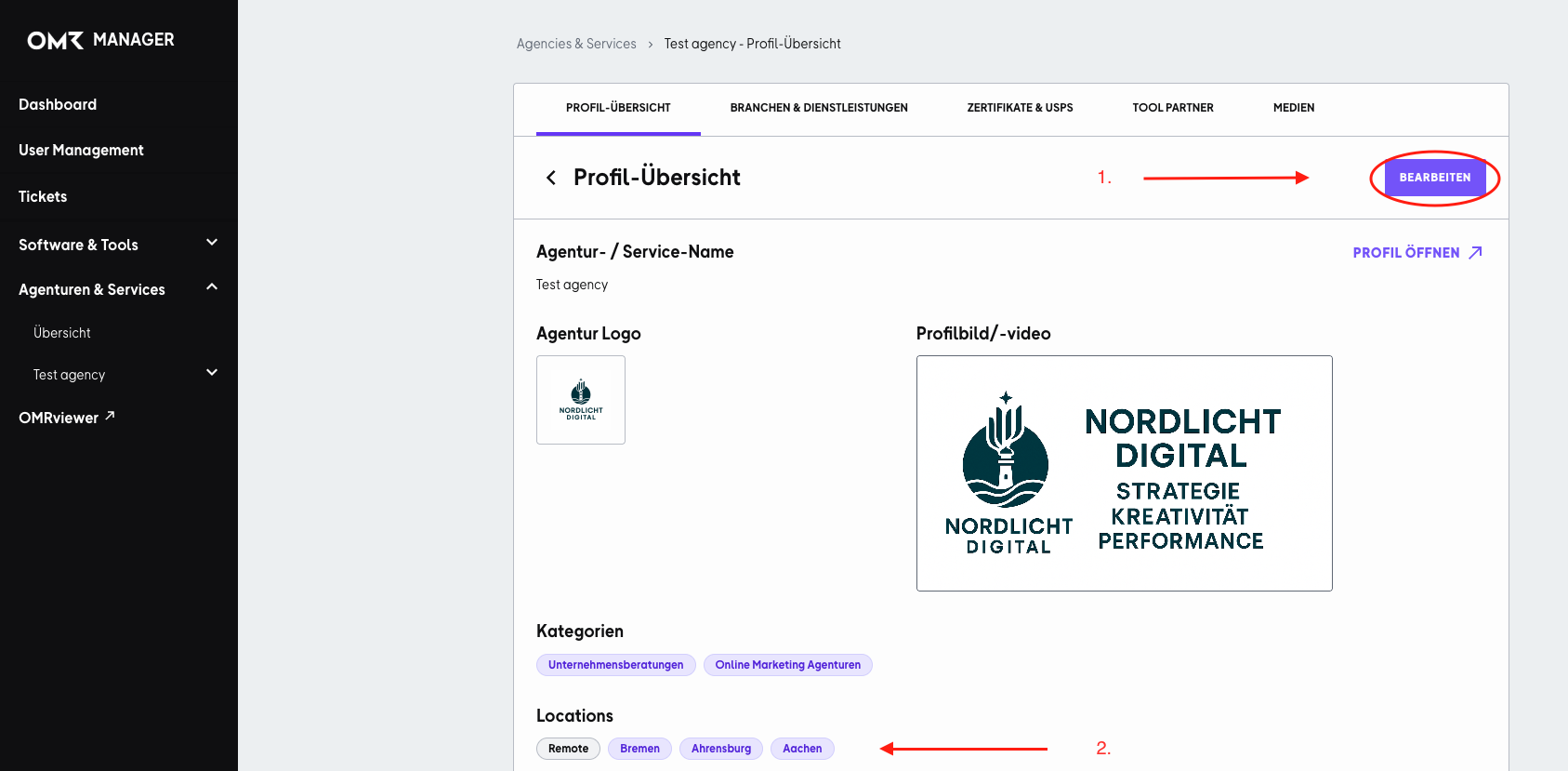The width and height of the screenshot is (1568, 771).
Task: Select Software & Tools menu item
Action: (x=78, y=245)
